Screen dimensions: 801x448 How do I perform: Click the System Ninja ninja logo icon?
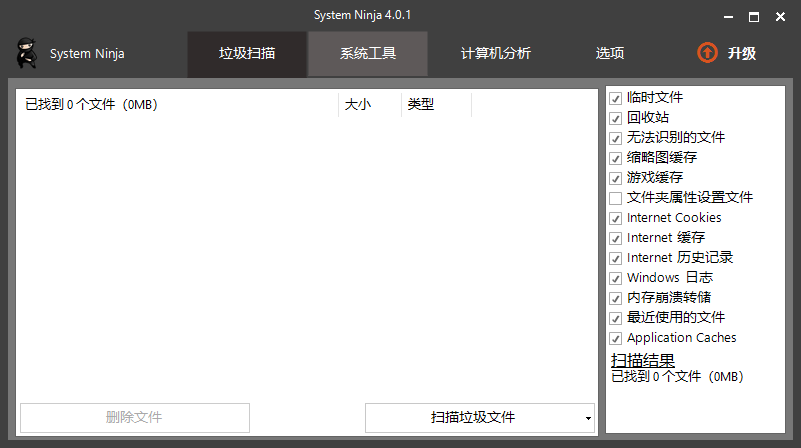(x=26, y=53)
